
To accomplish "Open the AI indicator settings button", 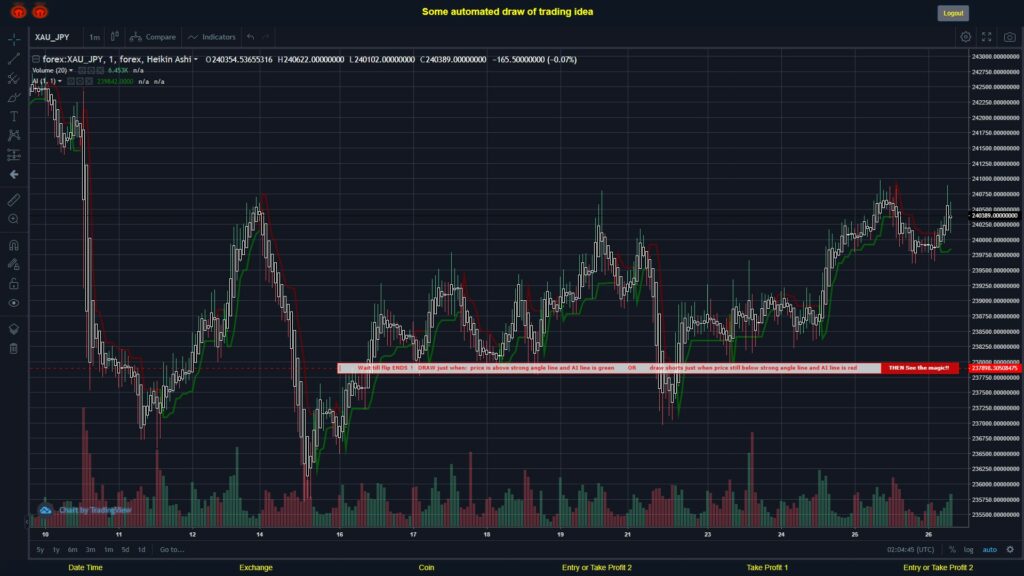I will click(80, 82).
